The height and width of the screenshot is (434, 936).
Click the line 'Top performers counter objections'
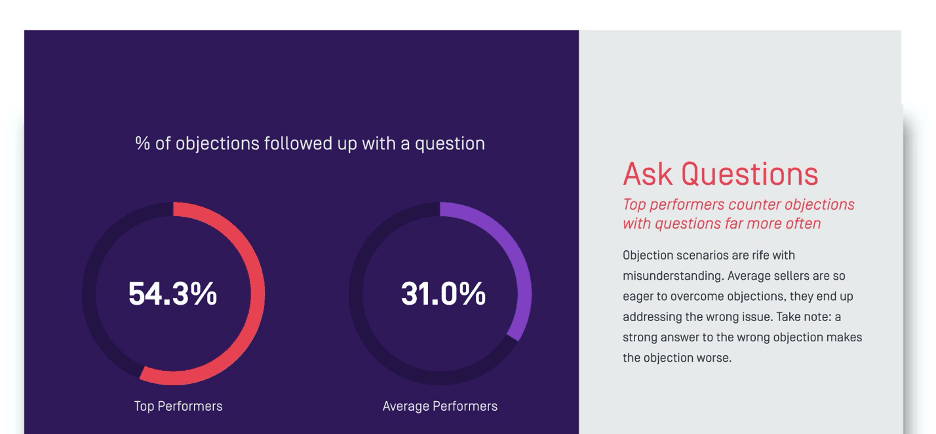click(738, 204)
